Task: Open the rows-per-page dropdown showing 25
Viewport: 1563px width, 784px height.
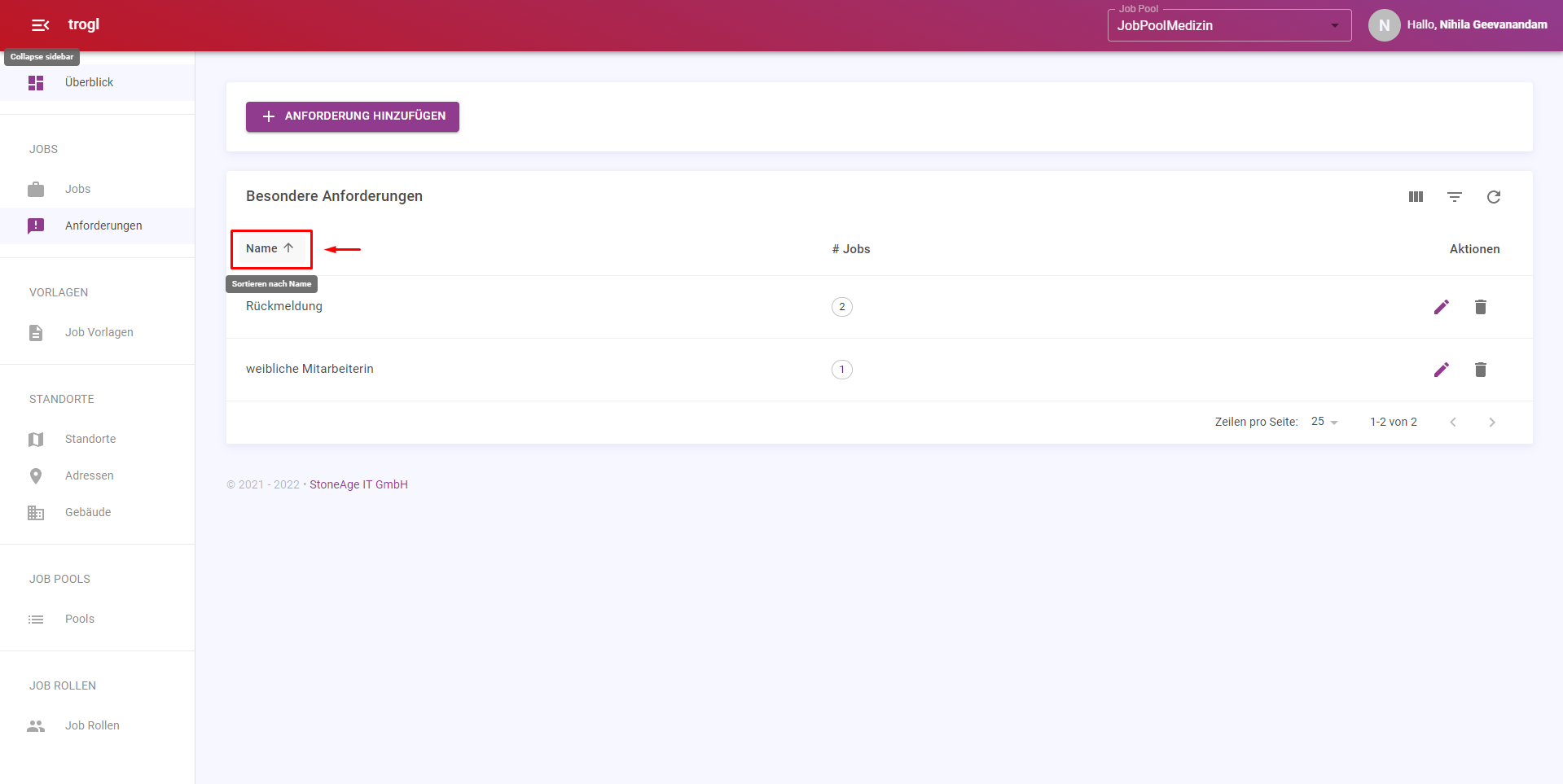Action: (1324, 422)
